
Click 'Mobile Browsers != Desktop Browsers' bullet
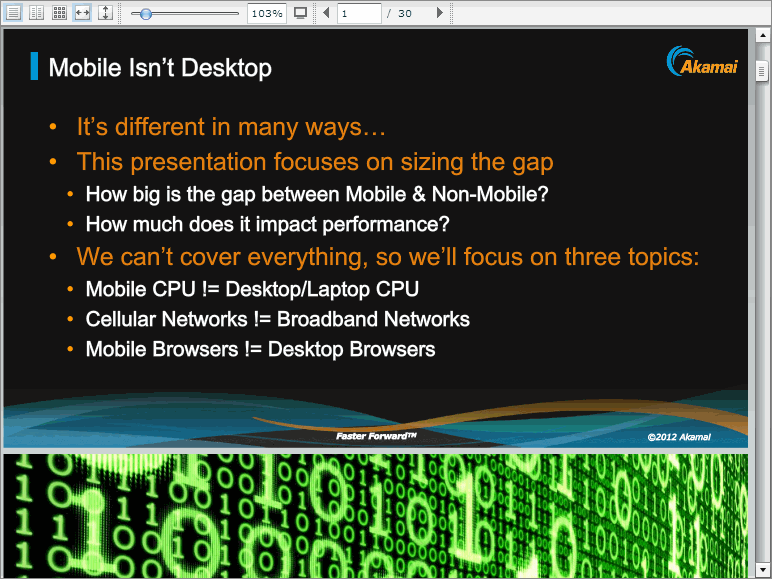point(260,350)
